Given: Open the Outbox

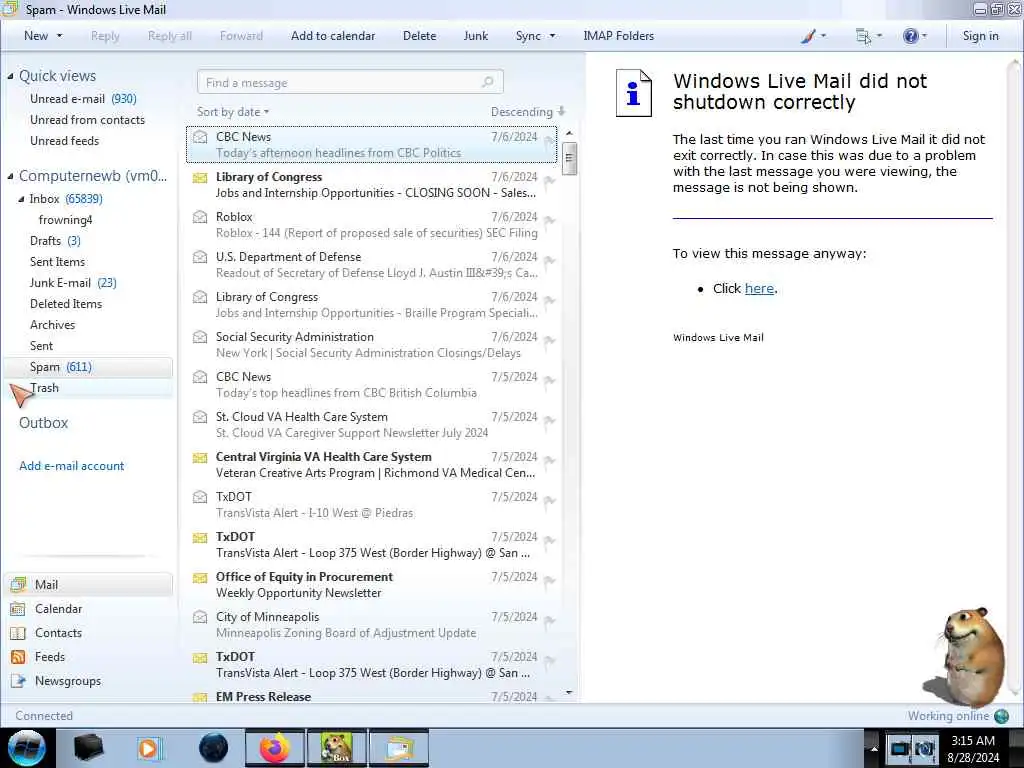Looking at the screenshot, I should click(44, 423).
